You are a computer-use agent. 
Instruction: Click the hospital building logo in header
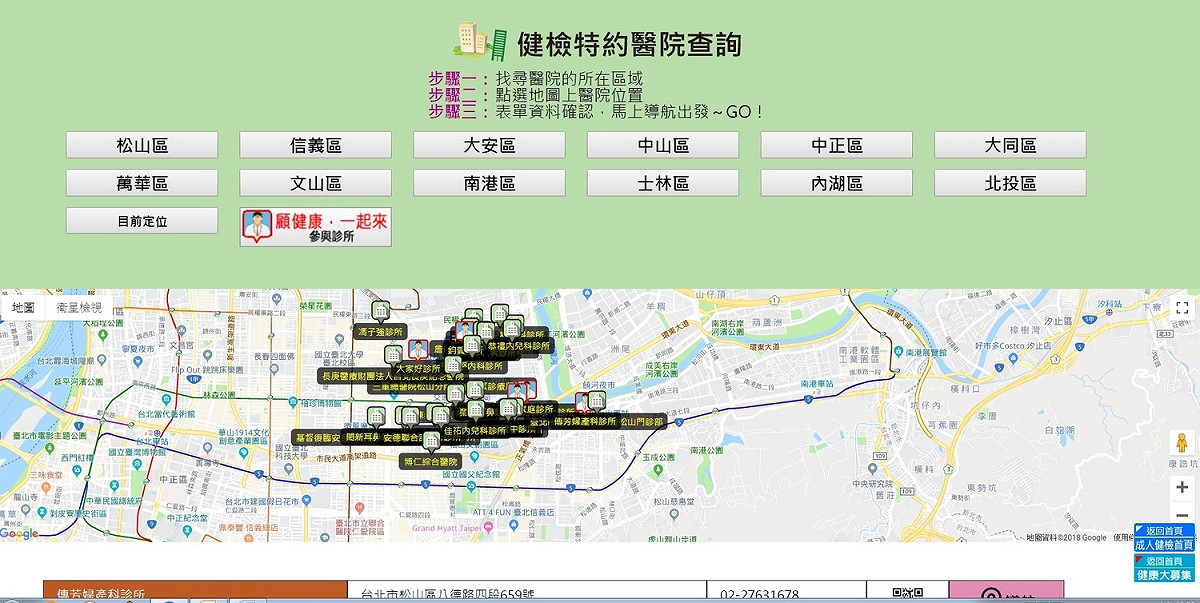coord(480,40)
